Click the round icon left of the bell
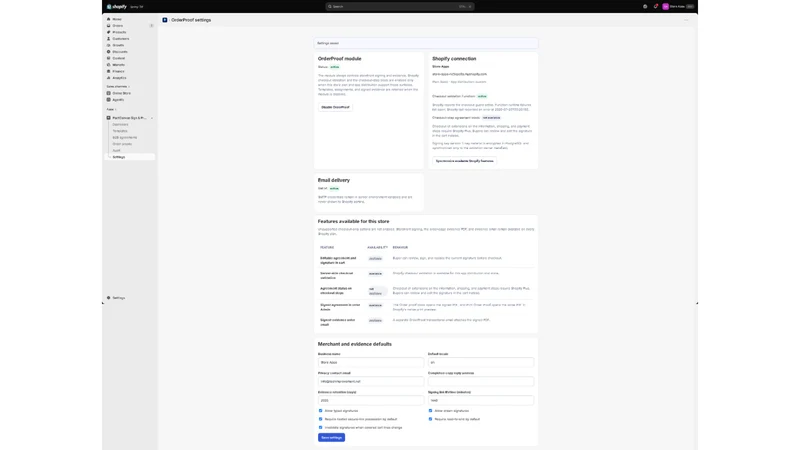The height and width of the screenshot is (450, 800). click(x=645, y=7)
